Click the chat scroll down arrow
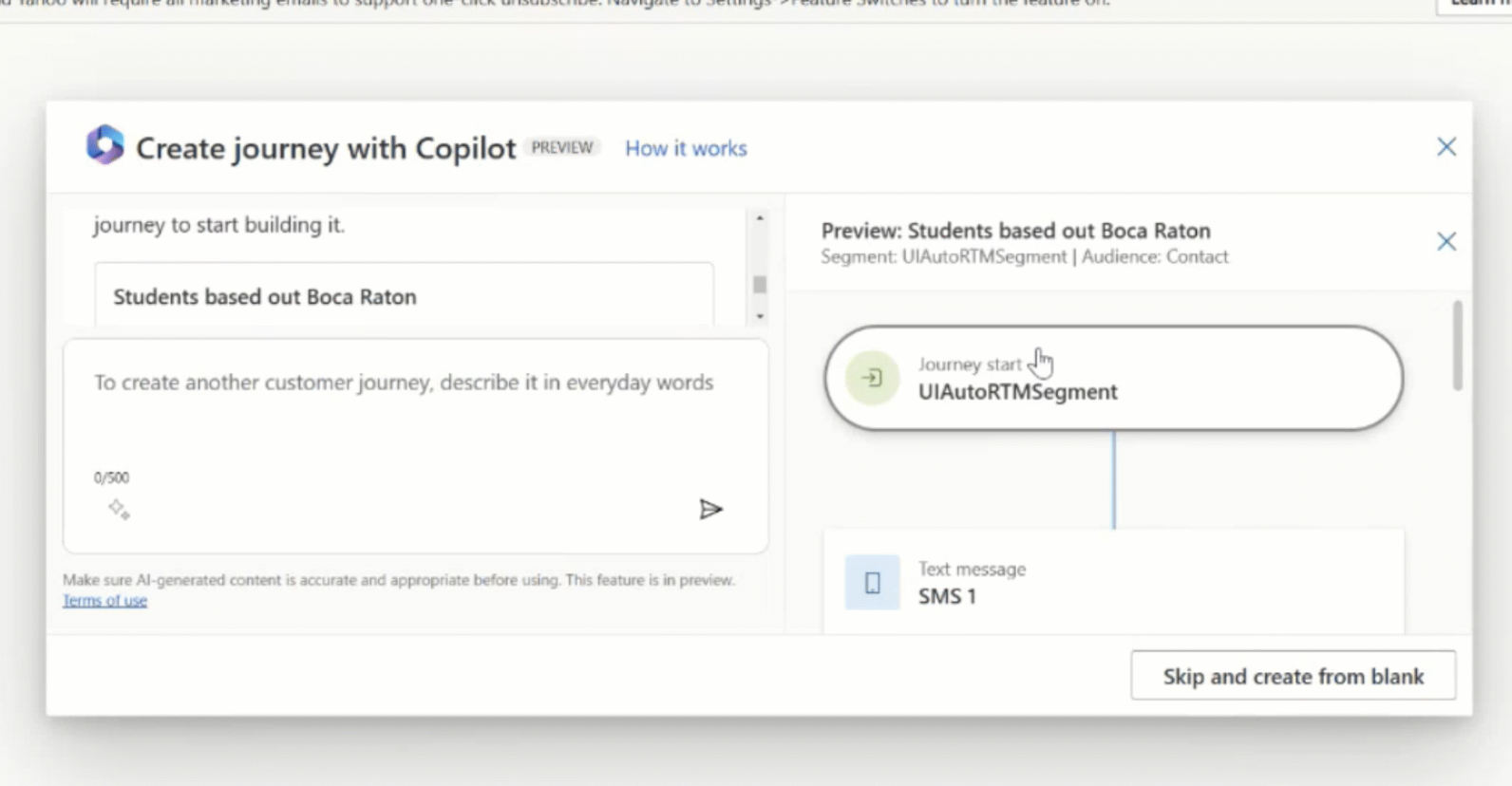The height and width of the screenshot is (786, 1512). (x=759, y=316)
